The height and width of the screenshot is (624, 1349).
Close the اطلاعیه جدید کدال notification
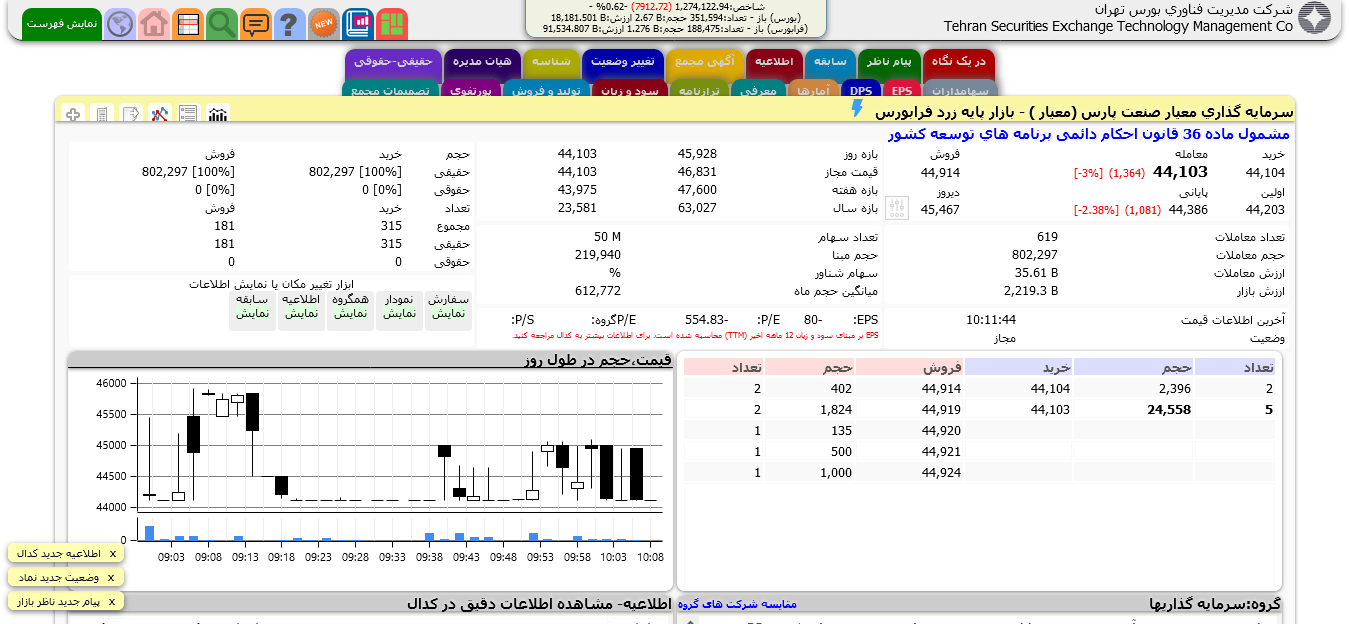(x=113, y=553)
